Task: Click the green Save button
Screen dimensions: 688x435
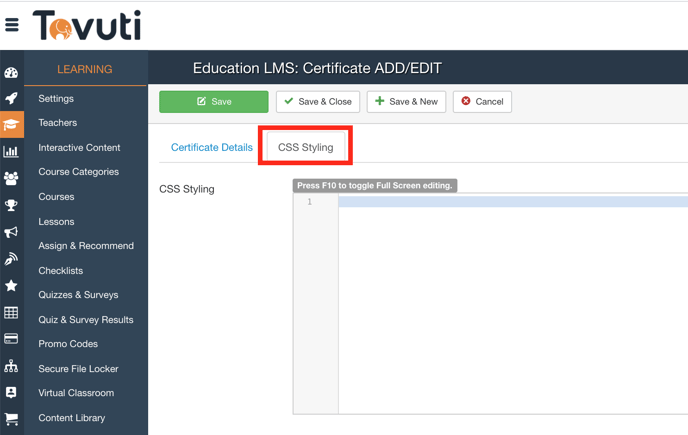Action: pyautogui.click(x=214, y=102)
